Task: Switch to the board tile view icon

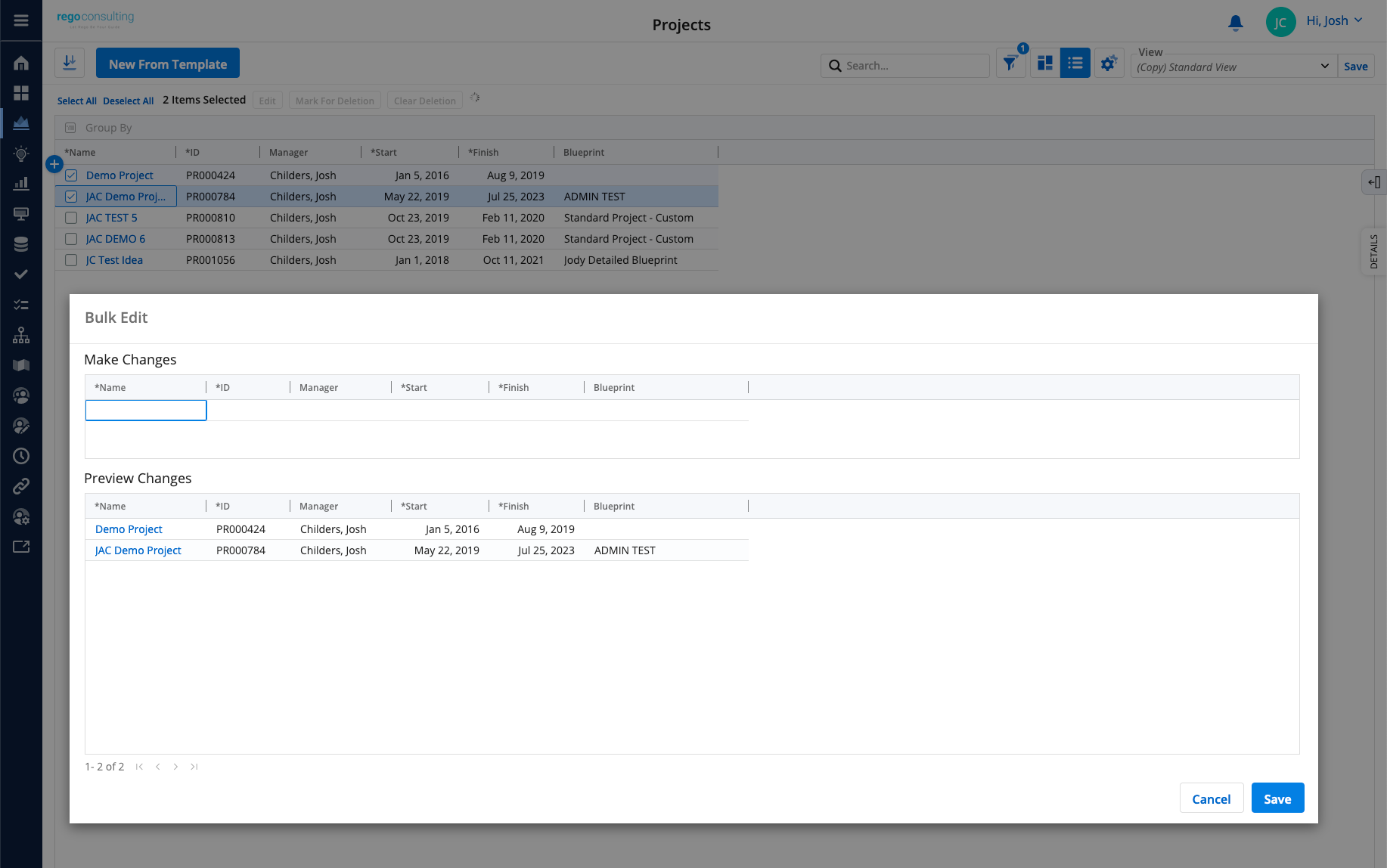Action: pyautogui.click(x=1045, y=64)
